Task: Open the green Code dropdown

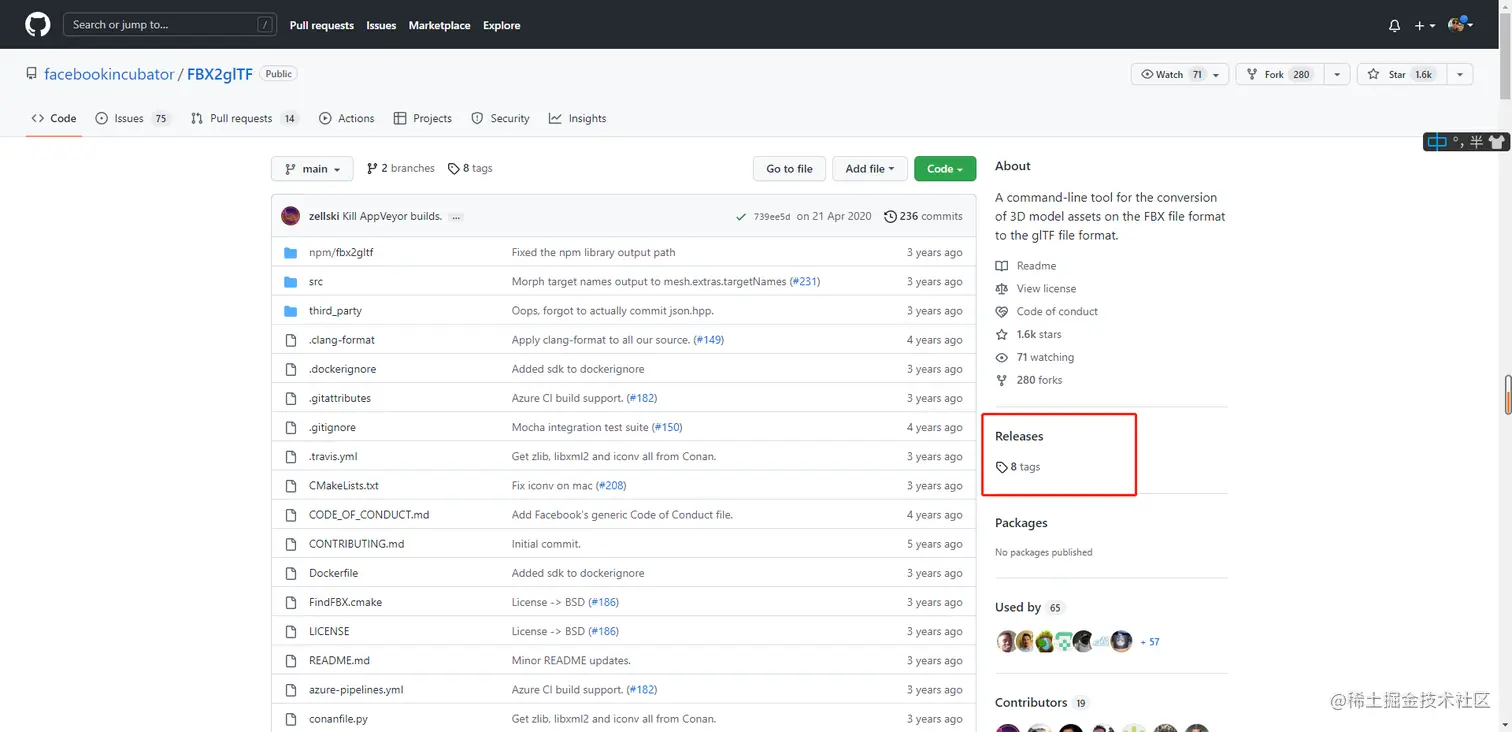Action: pos(945,169)
